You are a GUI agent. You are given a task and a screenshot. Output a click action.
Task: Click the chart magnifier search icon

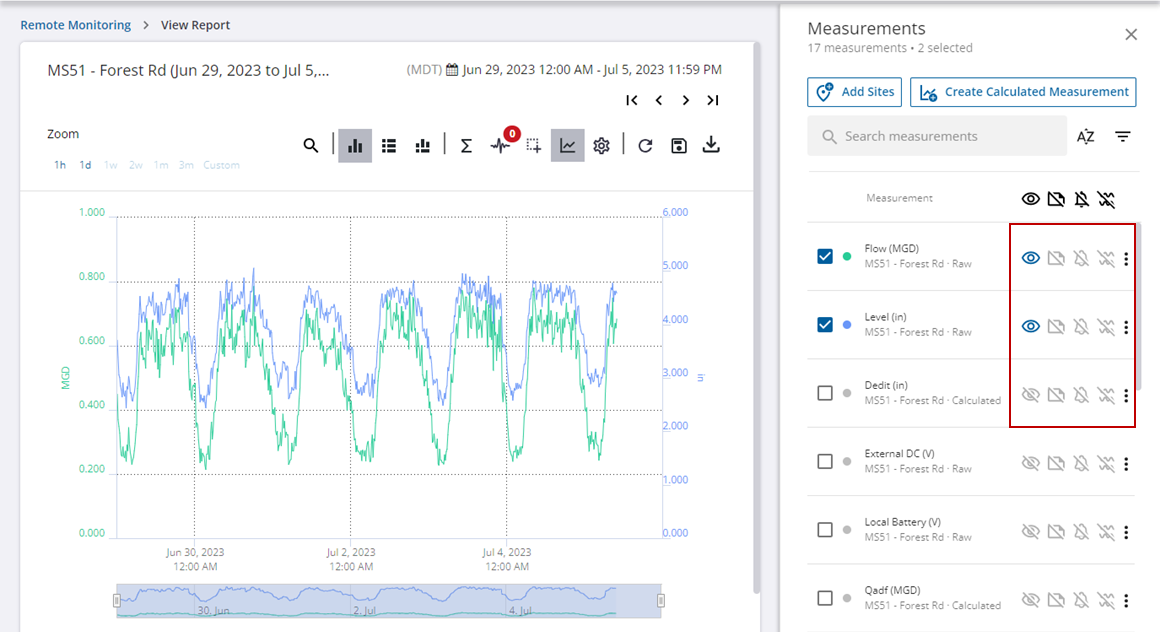[x=311, y=146]
